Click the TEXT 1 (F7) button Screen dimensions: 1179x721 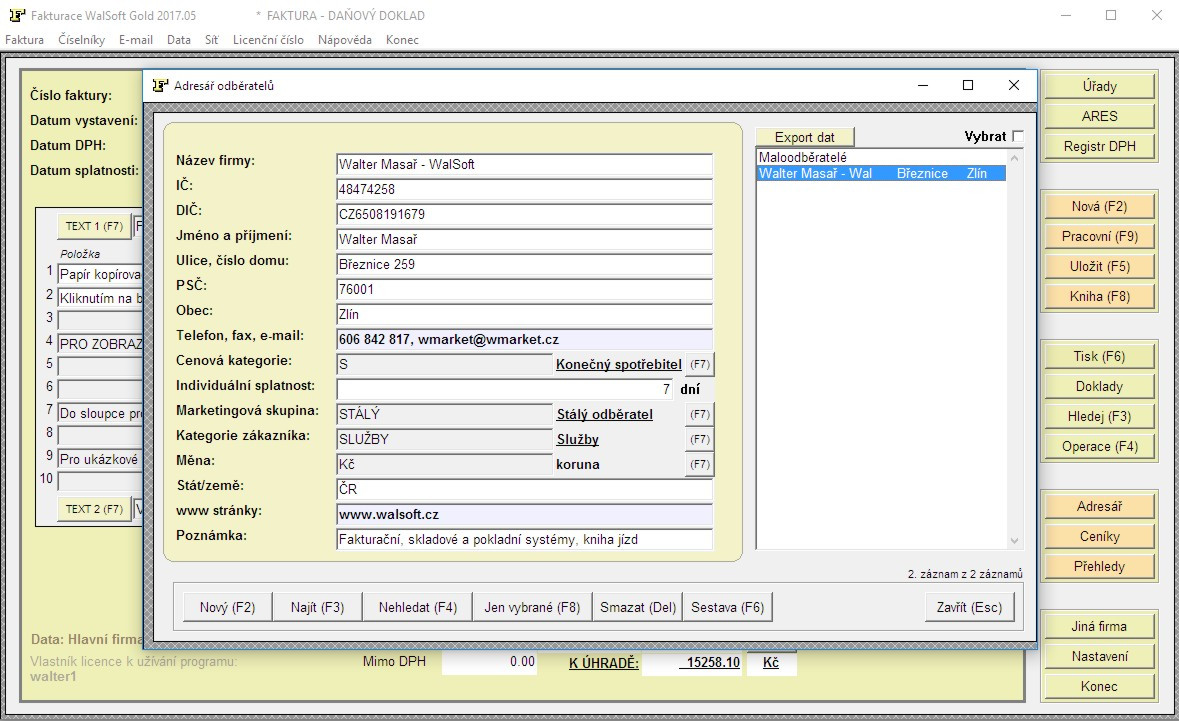[x=94, y=226]
